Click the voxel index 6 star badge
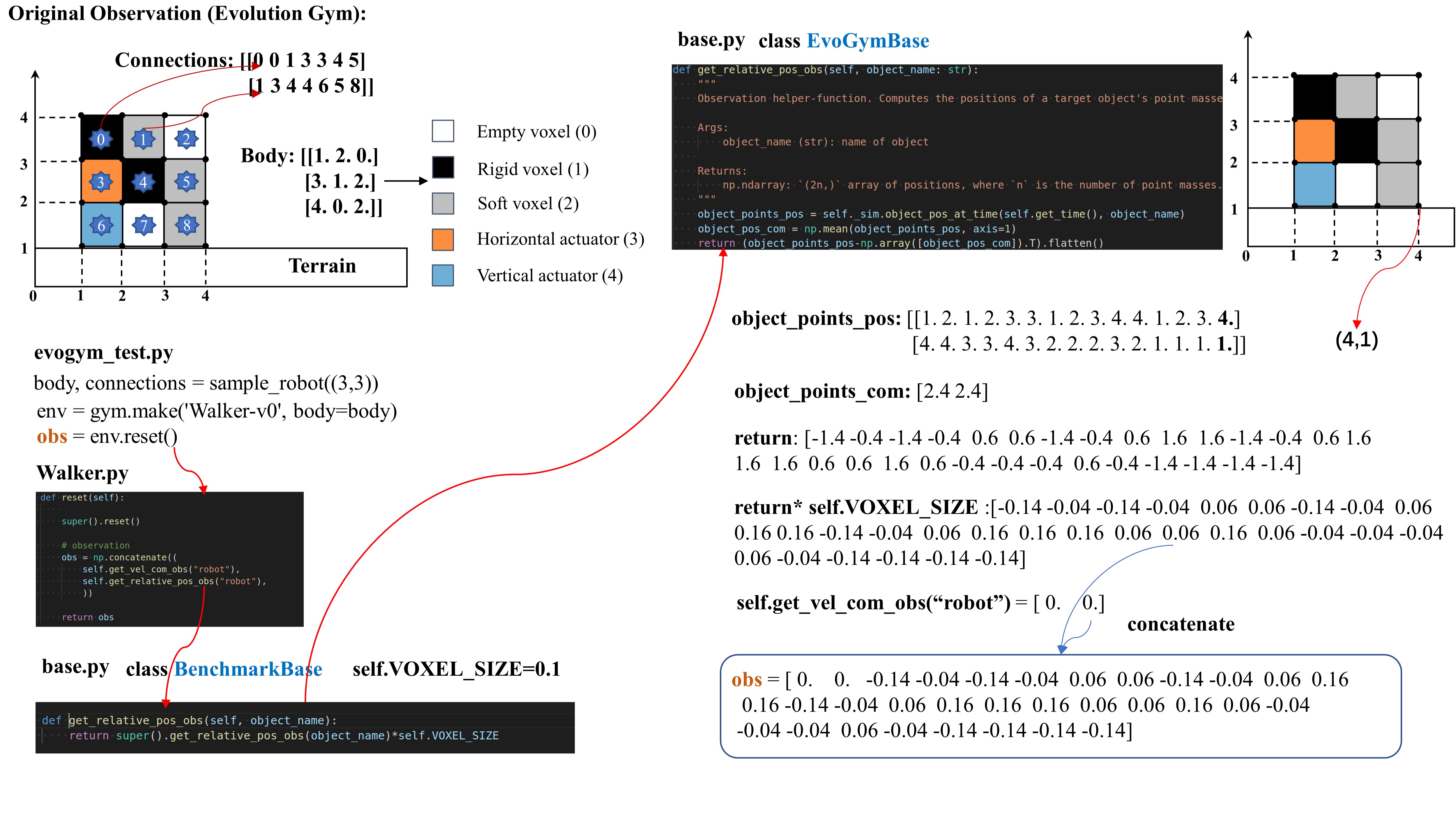The image size is (1456, 819). click(101, 225)
